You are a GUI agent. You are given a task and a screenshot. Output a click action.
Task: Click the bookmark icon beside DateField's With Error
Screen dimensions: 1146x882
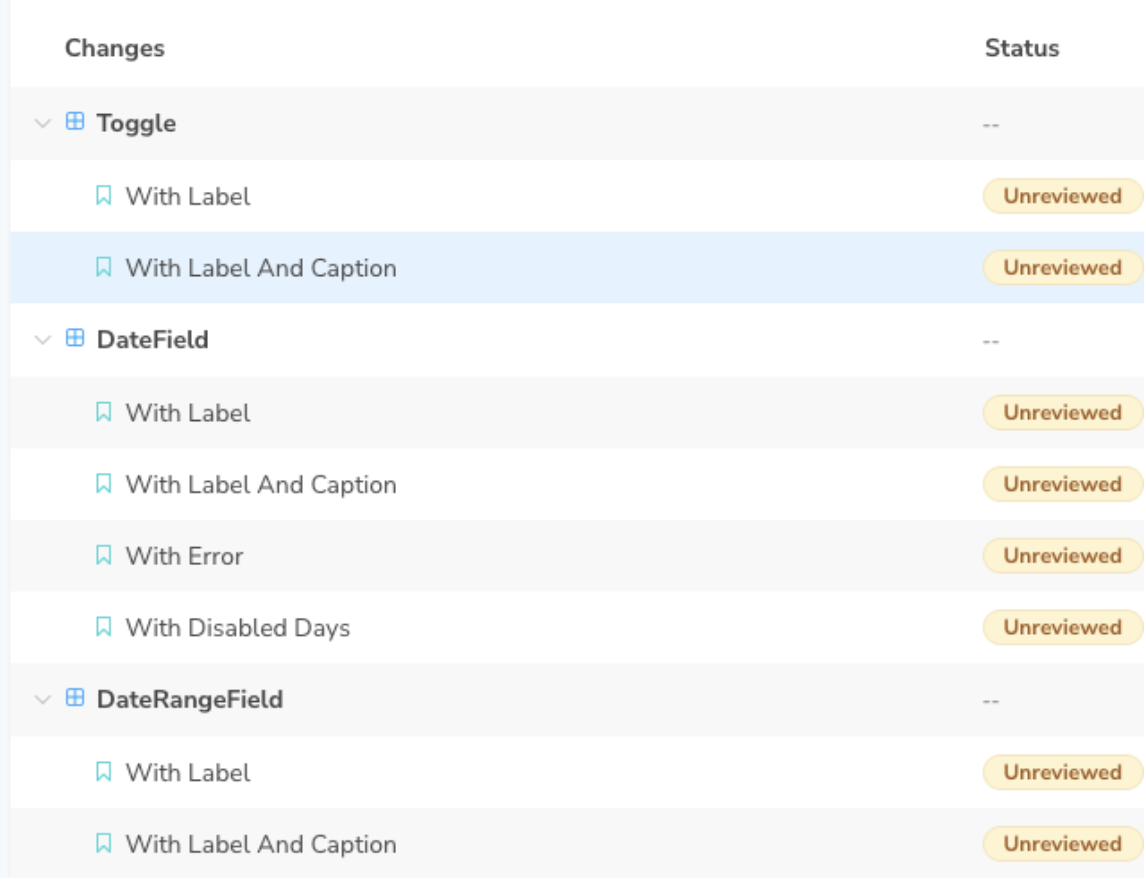pos(102,556)
